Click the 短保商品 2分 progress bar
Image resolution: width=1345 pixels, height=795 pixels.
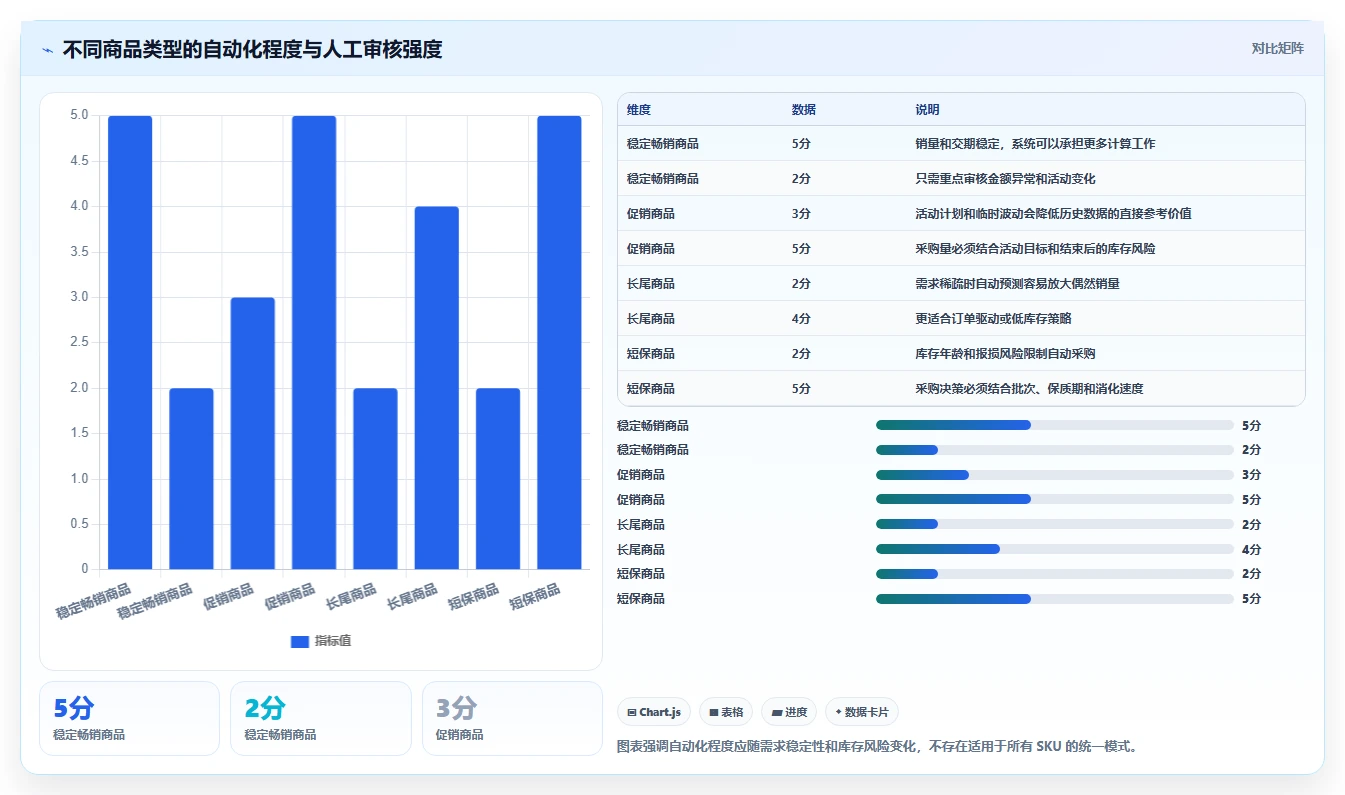pyautogui.click(x=1055, y=574)
